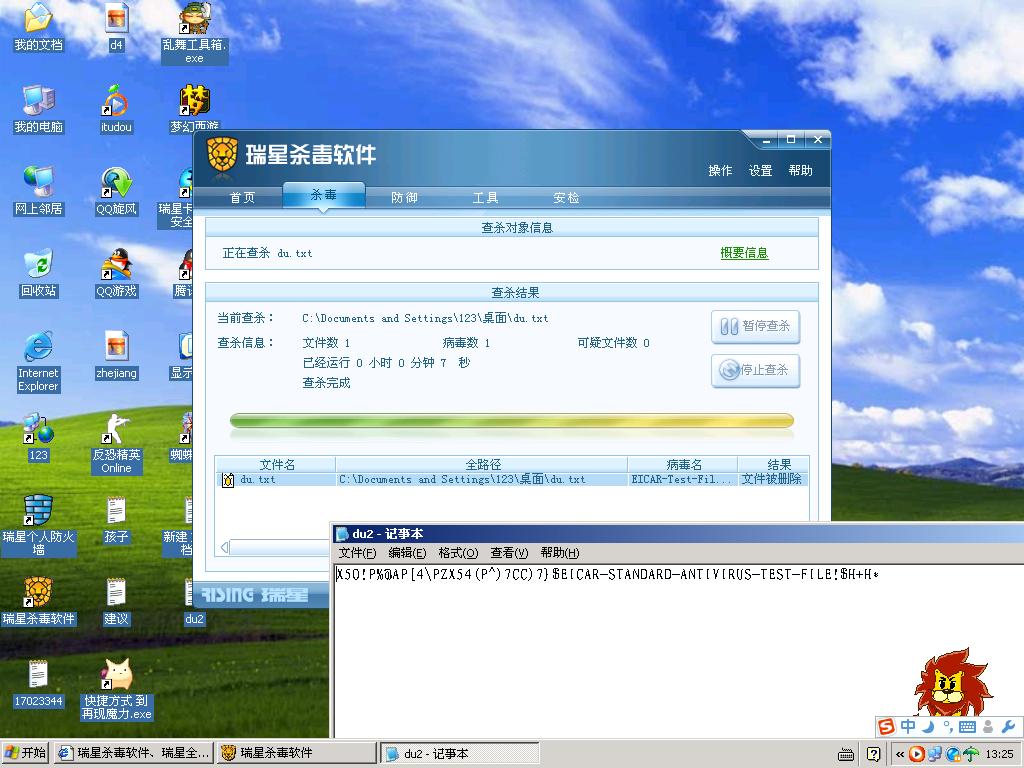Click the 全路径 column header
Screen dimensions: 1024x768
pos(482,464)
